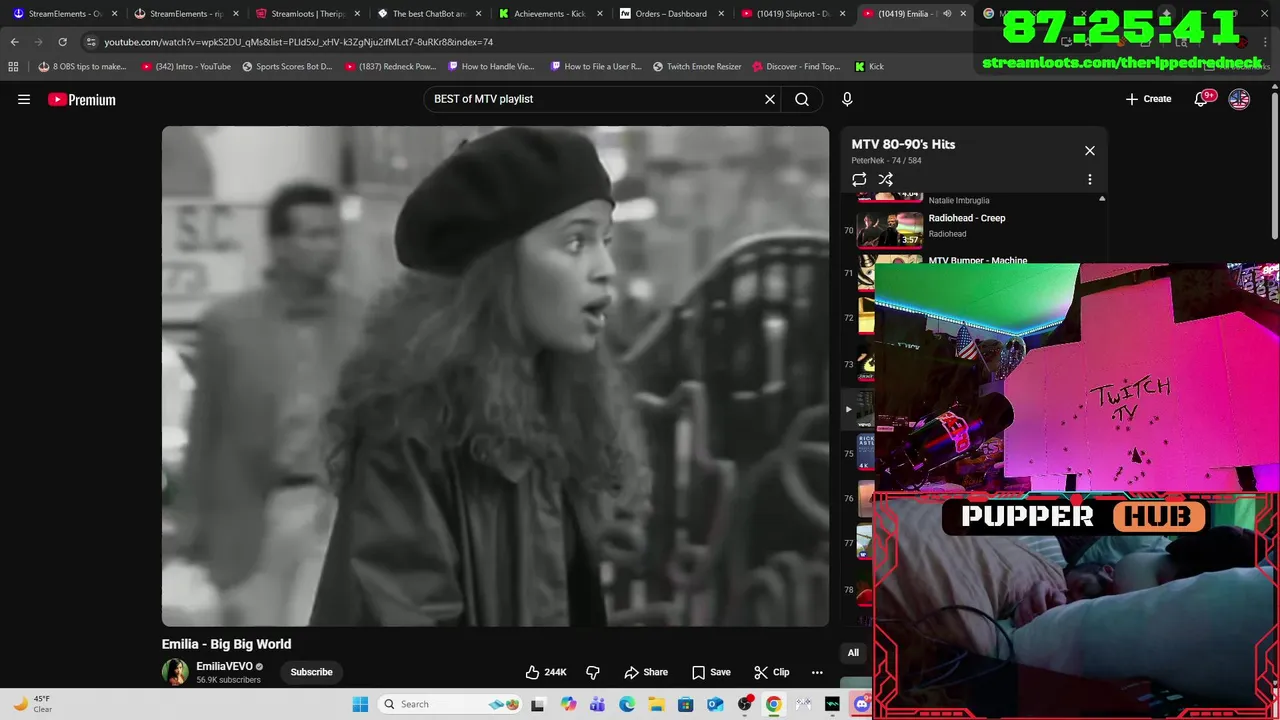Like the Emilia video
This screenshot has width=1280, height=720.
pos(546,672)
